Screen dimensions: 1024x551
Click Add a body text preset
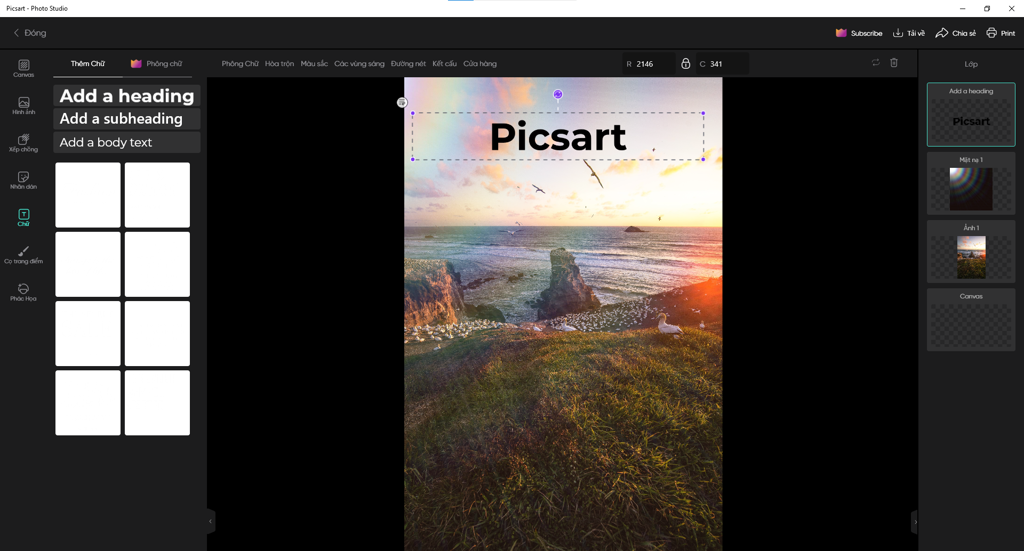(127, 142)
